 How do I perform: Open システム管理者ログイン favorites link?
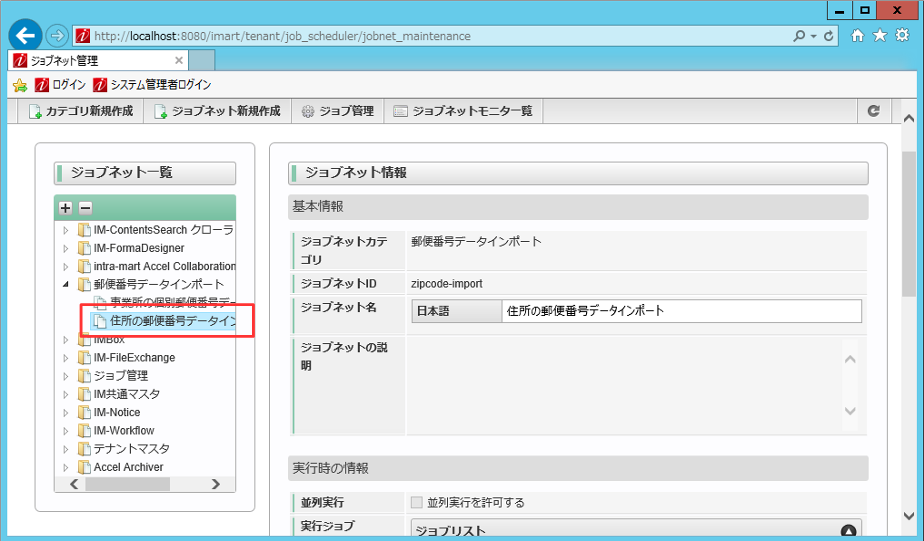point(153,85)
